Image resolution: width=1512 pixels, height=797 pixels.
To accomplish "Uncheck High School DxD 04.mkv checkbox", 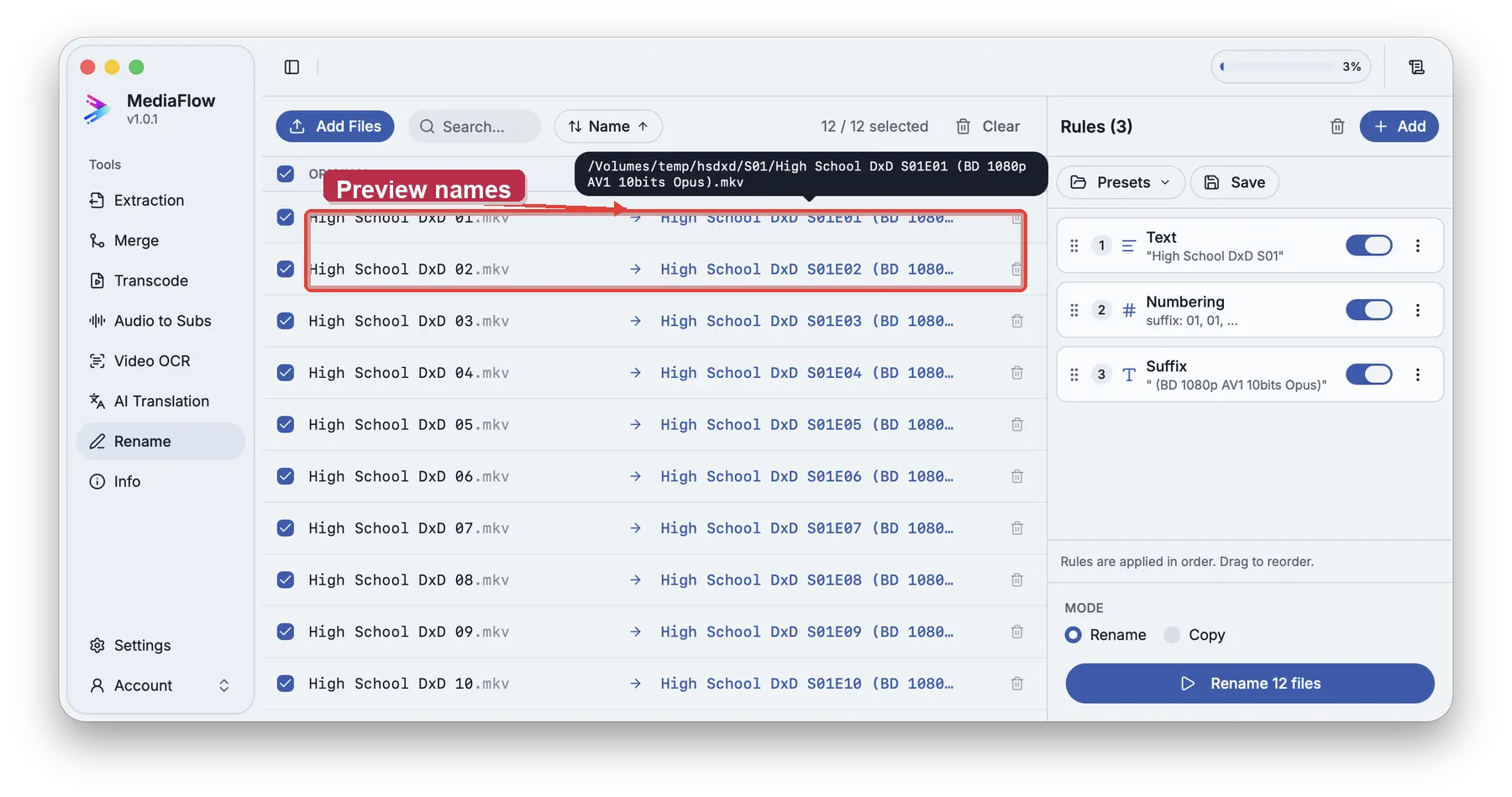I will (x=286, y=373).
